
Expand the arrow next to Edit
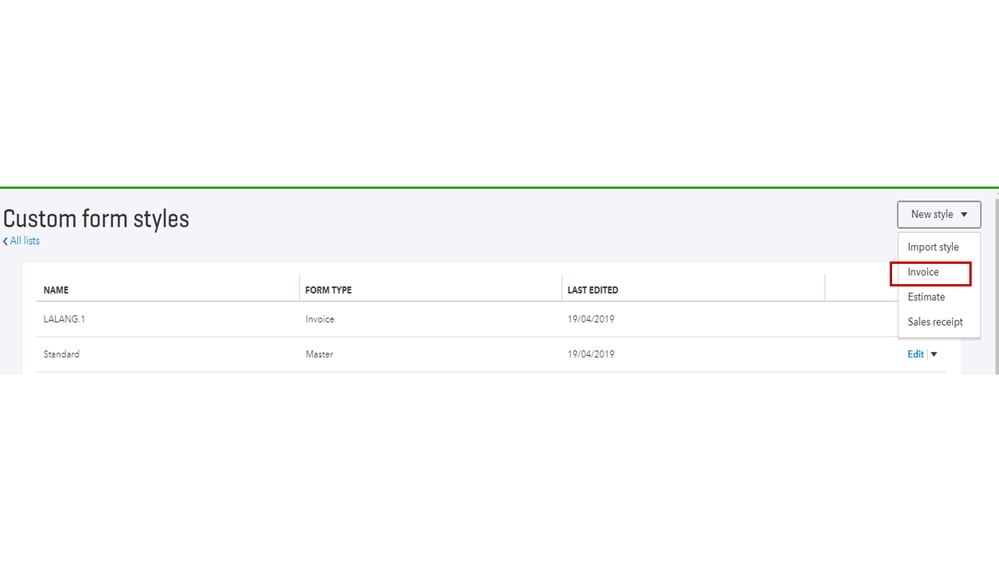click(x=934, y=354)
